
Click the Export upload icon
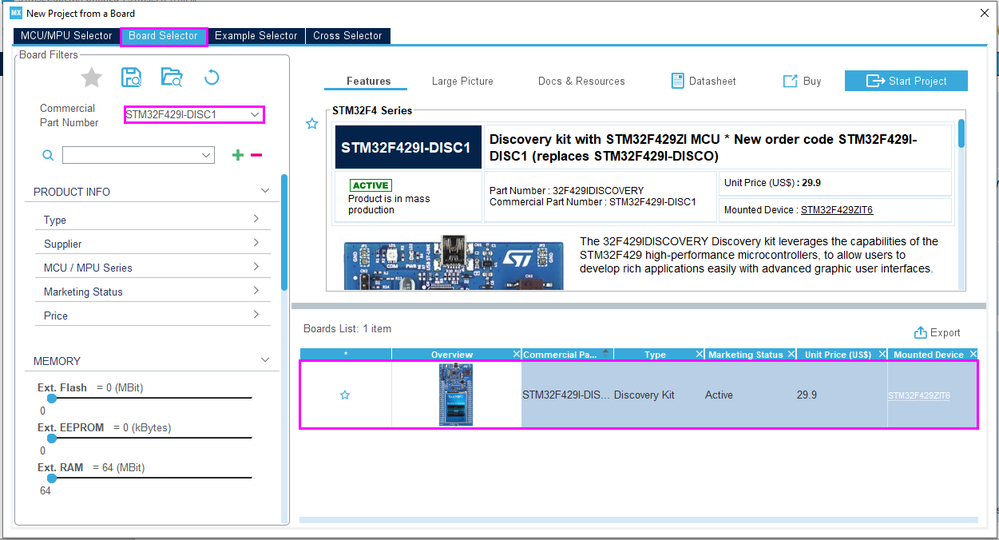[x=920, y=332]
